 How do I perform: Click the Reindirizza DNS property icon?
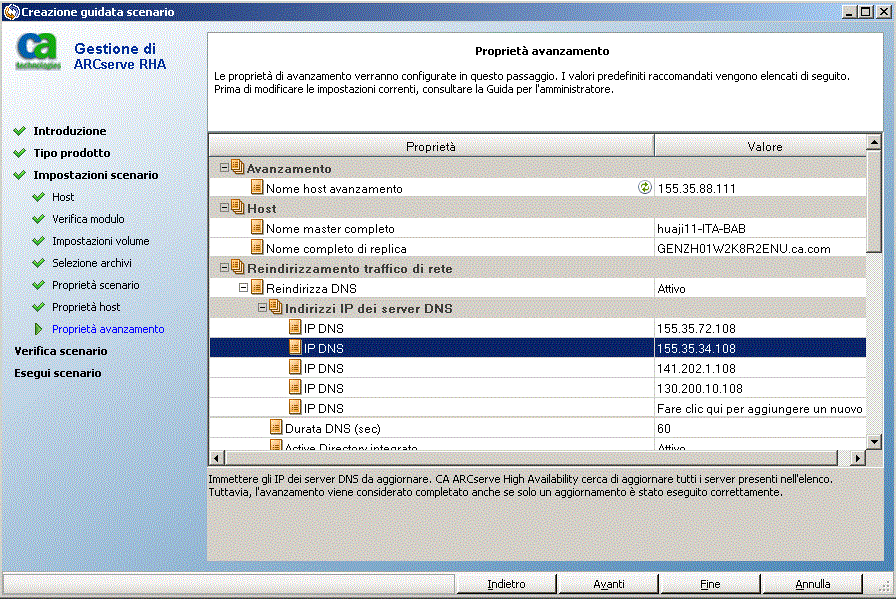click(x=257, y=287)
